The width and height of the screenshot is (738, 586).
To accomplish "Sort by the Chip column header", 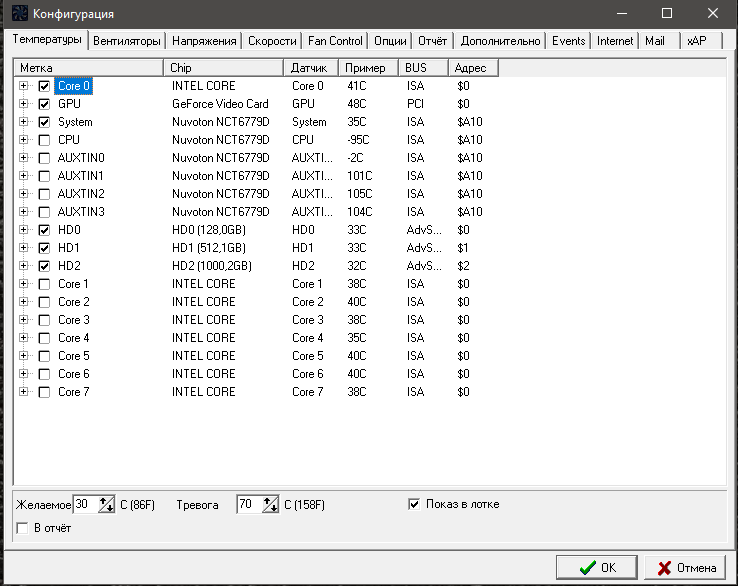I will click(224, 68).
